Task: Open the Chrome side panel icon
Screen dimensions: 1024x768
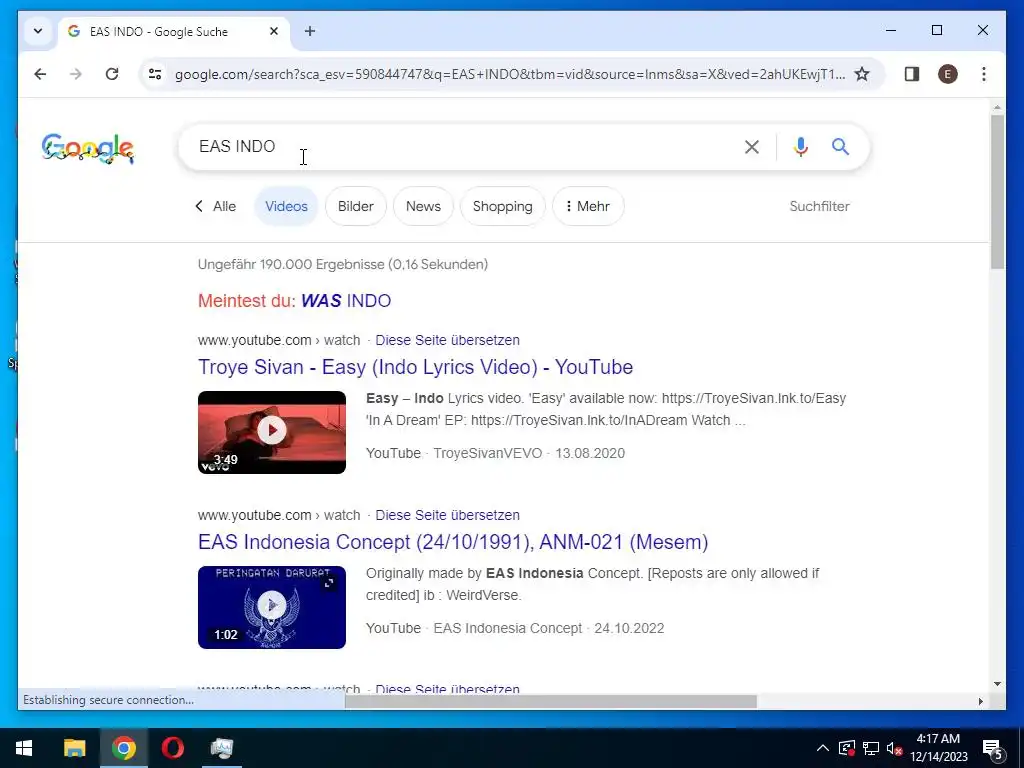Action: pos(912,74)
